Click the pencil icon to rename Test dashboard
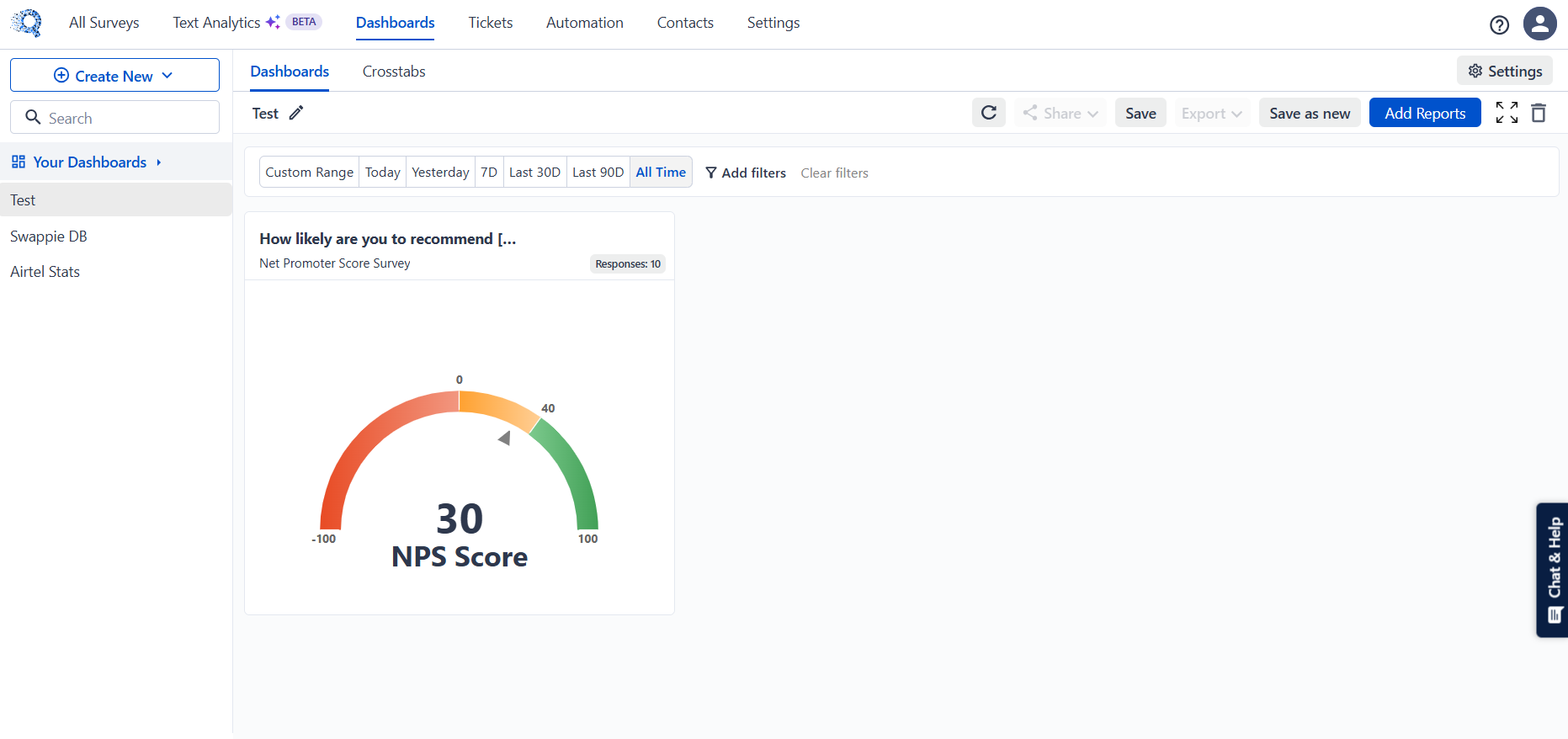Screen dimensions: 1568x739 pyautogui.click(x=296, y=113)
